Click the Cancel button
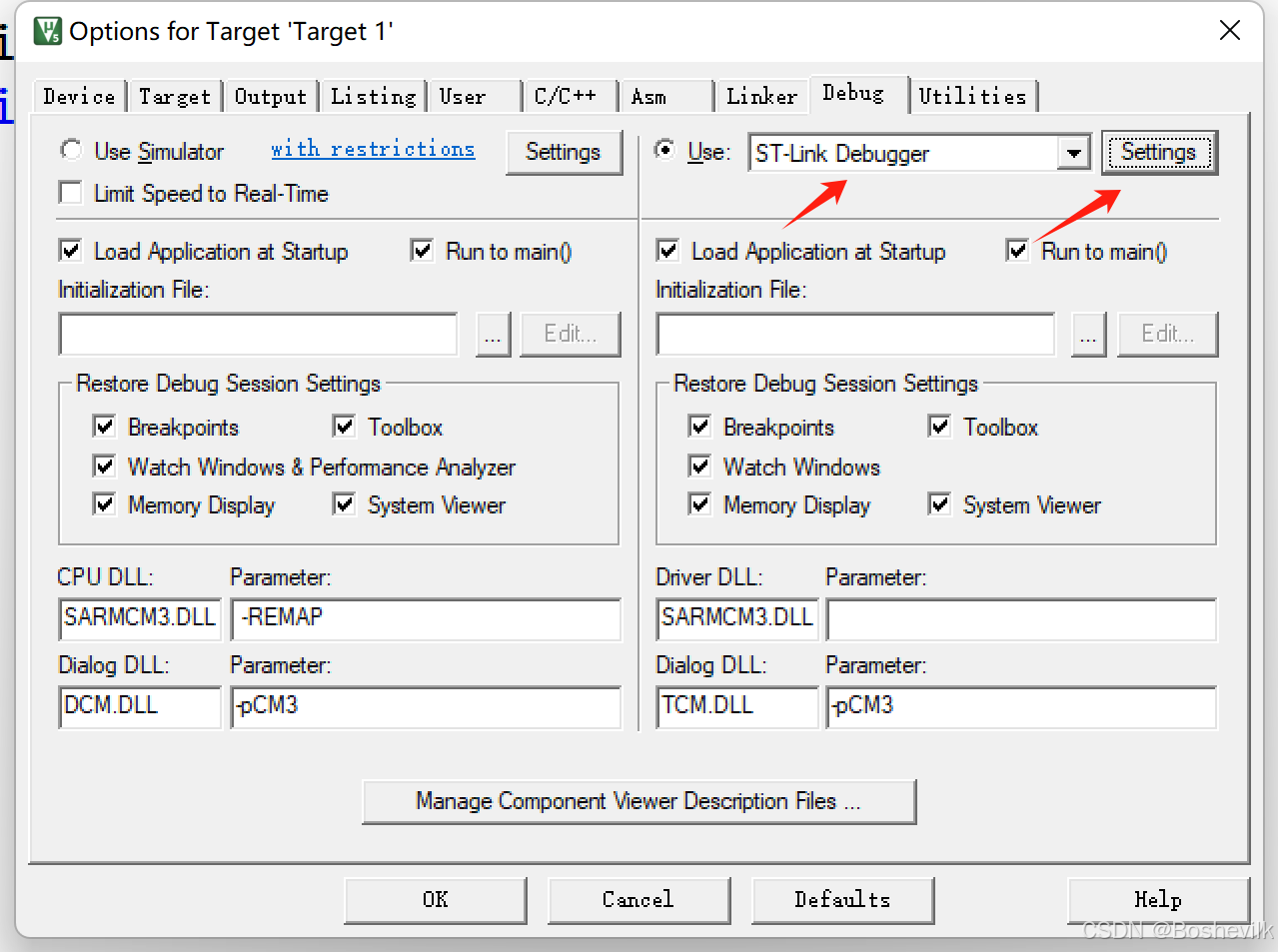The height and width of the screenshot is (952, 1278). (639, 900)
